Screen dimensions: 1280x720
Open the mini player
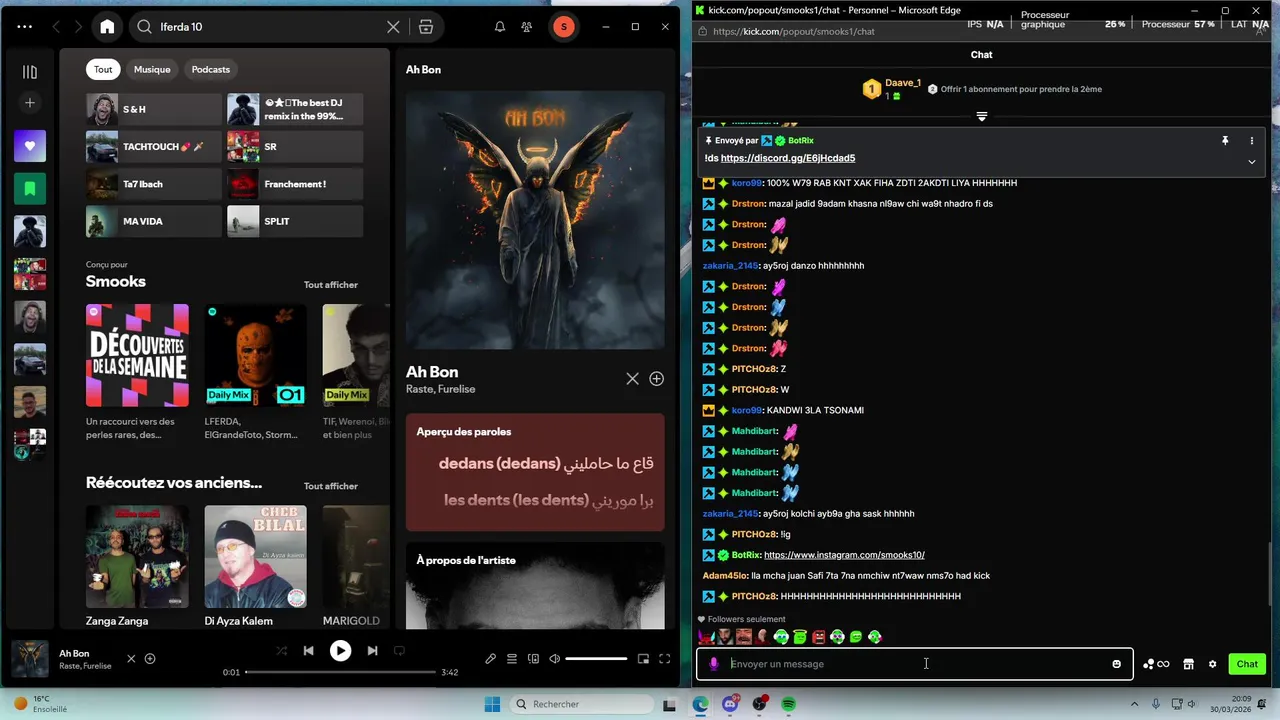pyautogui.click(x=643, y=659)
